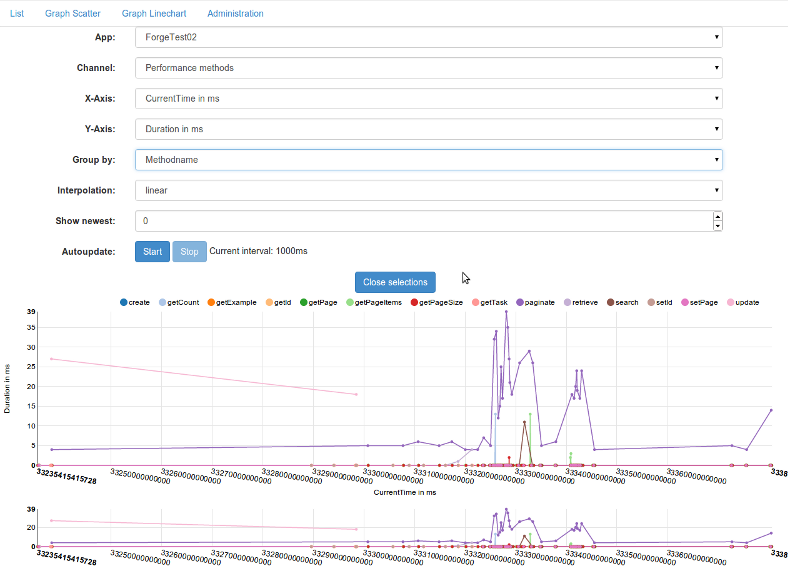788x576 pixels.
Task: Switch to Graph Scatter tab
Action: point(72,14)
